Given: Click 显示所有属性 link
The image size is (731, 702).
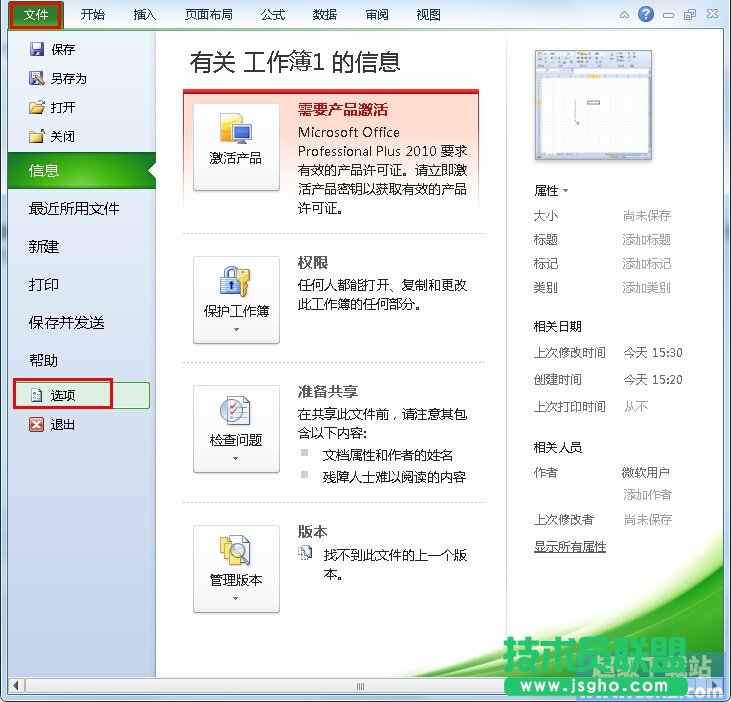Looking at the screenshot, I should point(570,546).
